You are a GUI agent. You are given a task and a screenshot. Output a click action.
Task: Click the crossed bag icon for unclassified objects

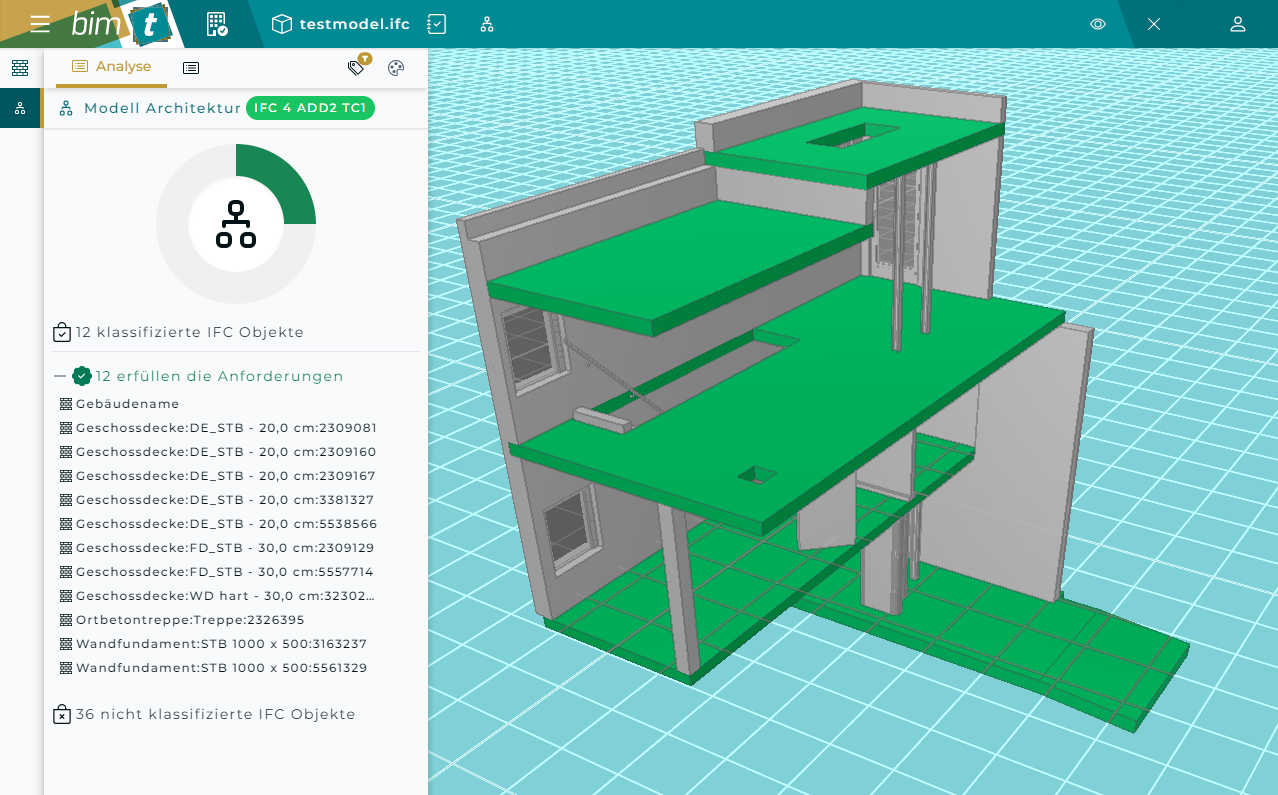coord(62,714)
